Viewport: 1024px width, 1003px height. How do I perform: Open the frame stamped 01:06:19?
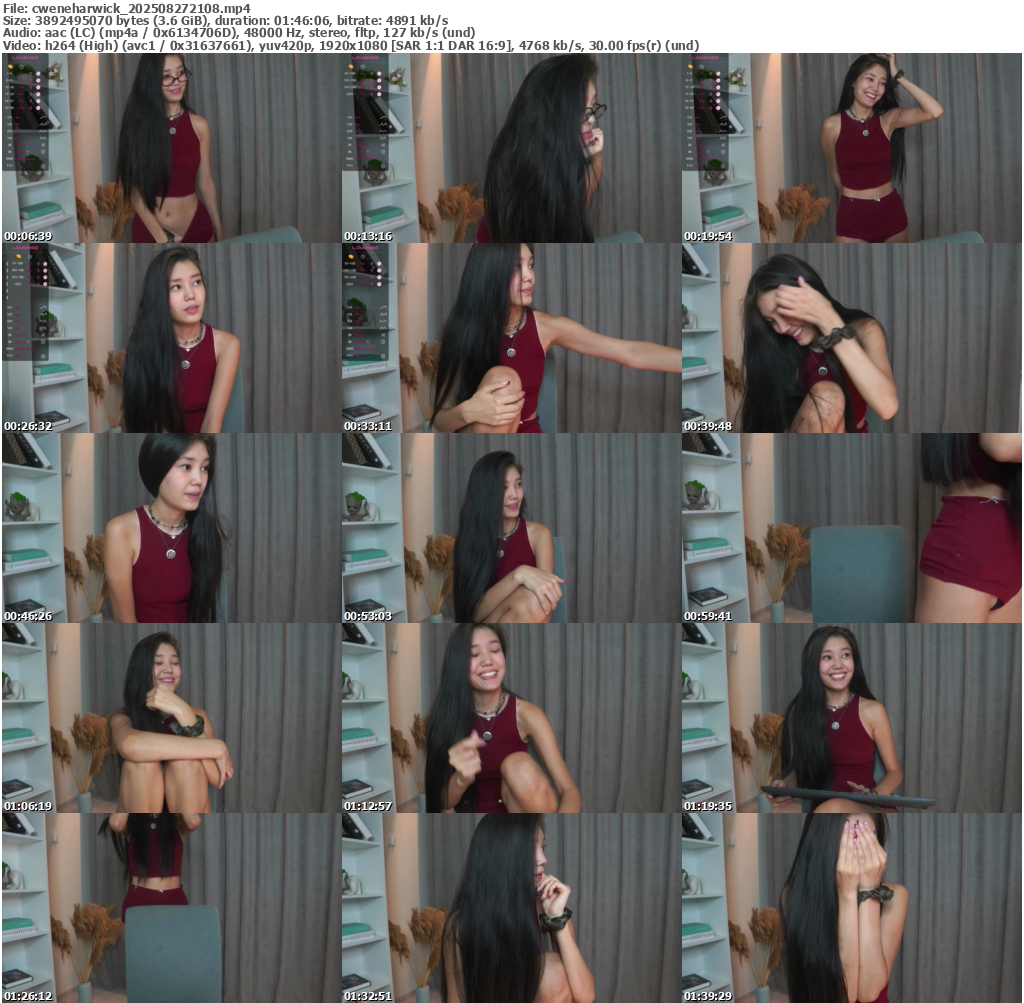click(x=171, y=718)
